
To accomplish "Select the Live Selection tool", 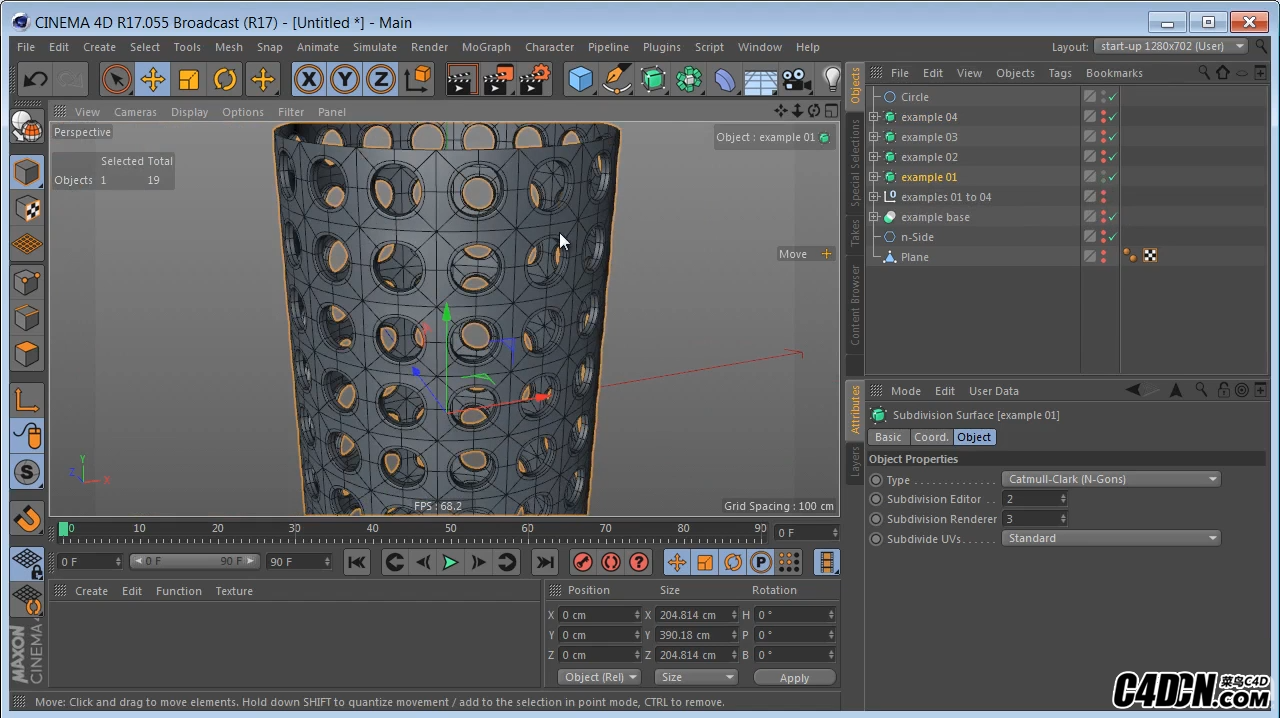I will click(116, 79).
